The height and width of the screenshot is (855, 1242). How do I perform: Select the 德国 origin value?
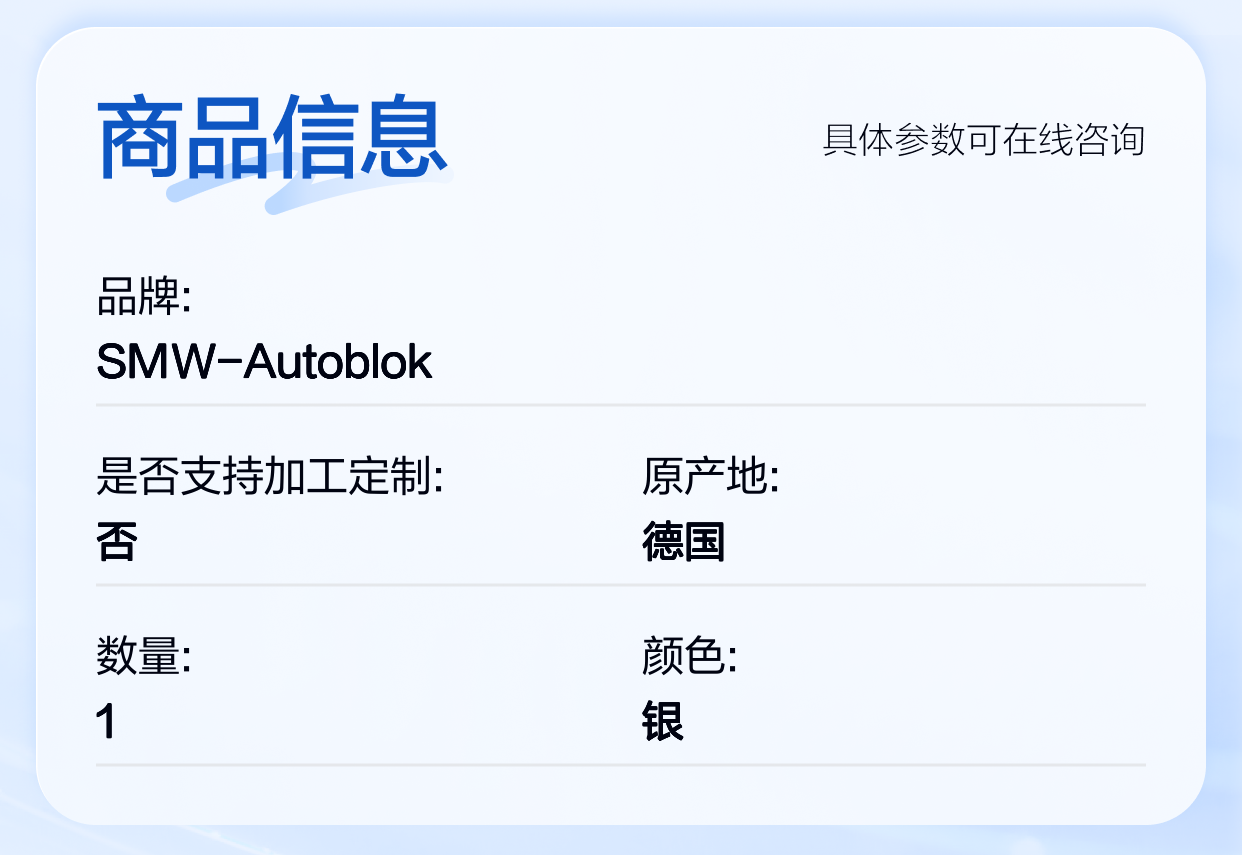pyautogui.click(x=683, y=542)
